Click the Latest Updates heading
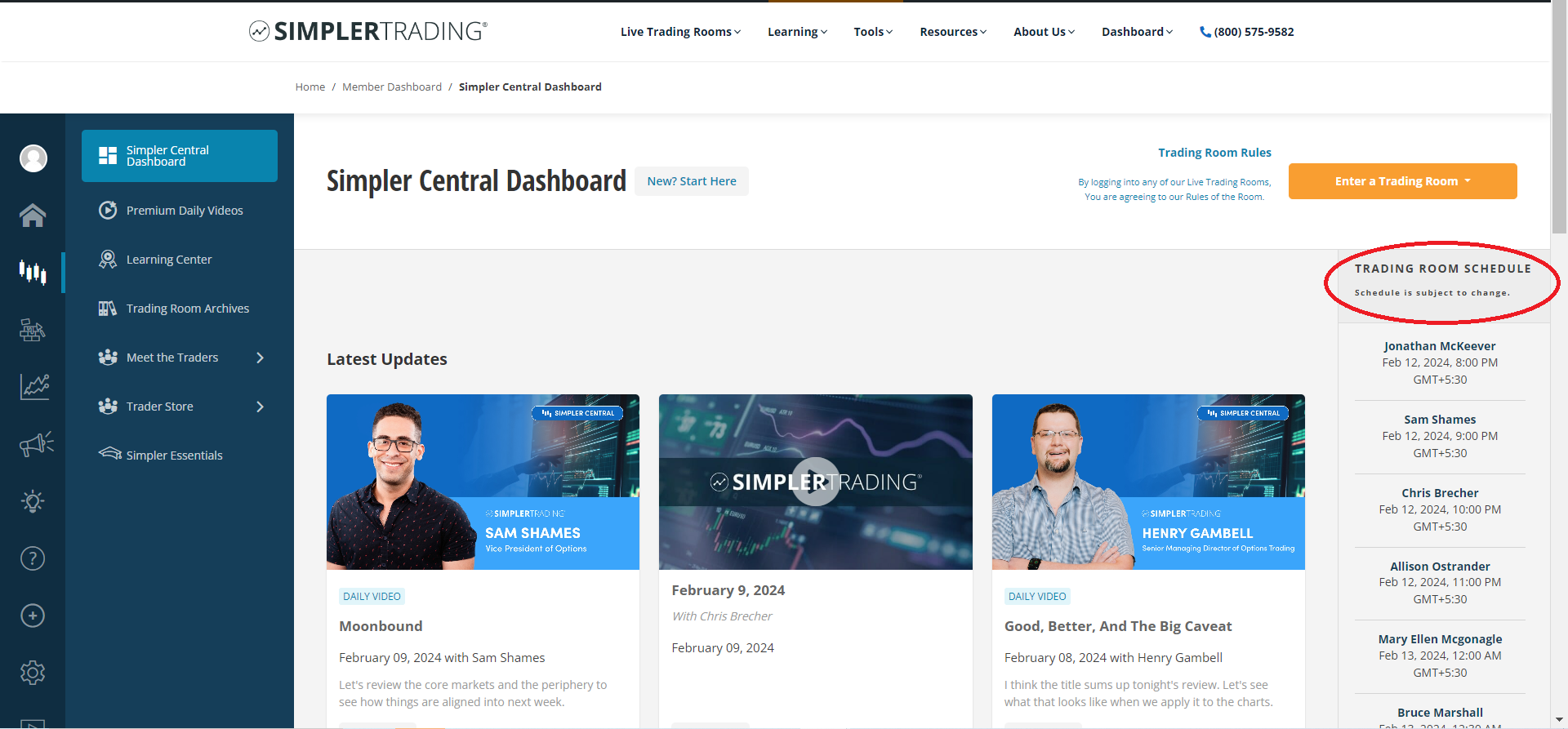This screenshot has width=1568, height=729. [x=387, y=359]
